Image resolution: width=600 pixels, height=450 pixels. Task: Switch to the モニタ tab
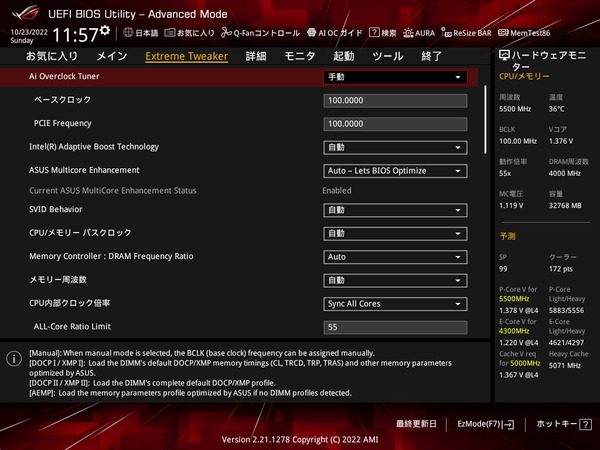(x=299, y=56)
